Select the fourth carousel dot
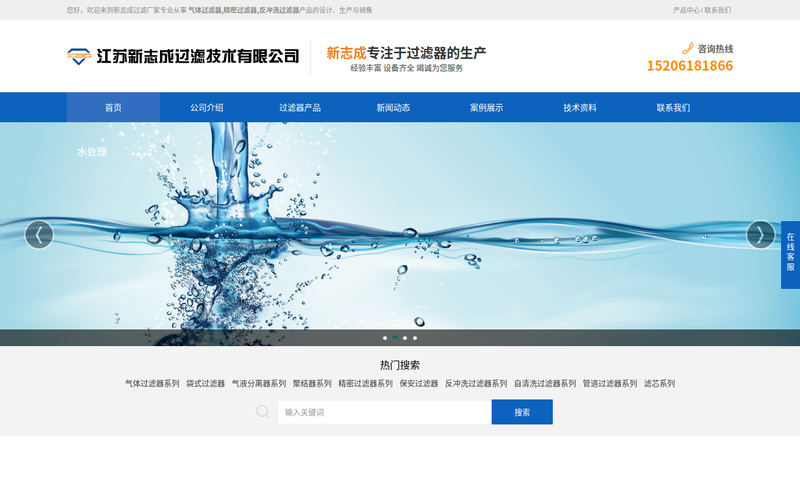 tap(415, 338)
